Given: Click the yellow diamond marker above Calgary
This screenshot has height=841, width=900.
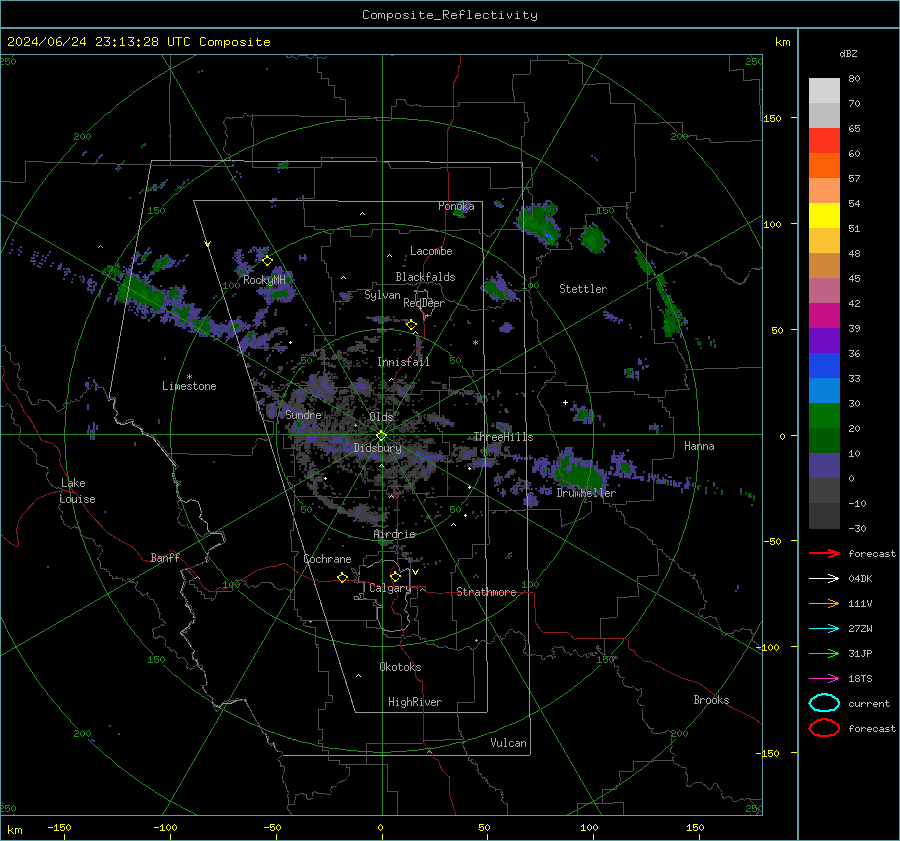Looking at the screenshot, I should tap(395, 576).
